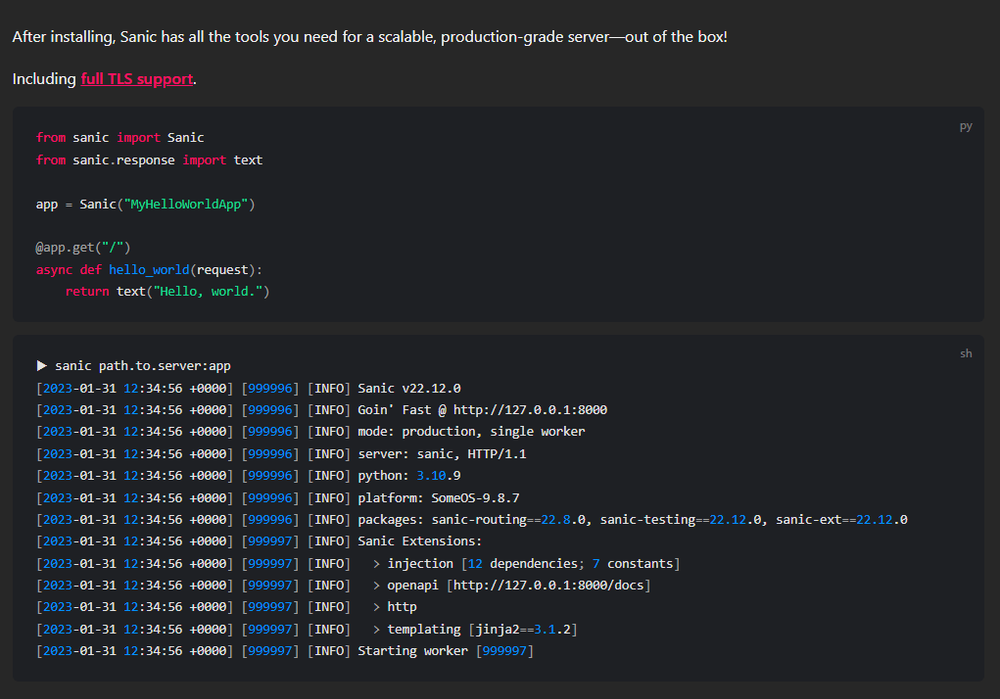The width and height of the screenshot is (1000, 699).
Task: Open the "full TLS support" link
Action: pyautogui.click(x=137, y=79)
